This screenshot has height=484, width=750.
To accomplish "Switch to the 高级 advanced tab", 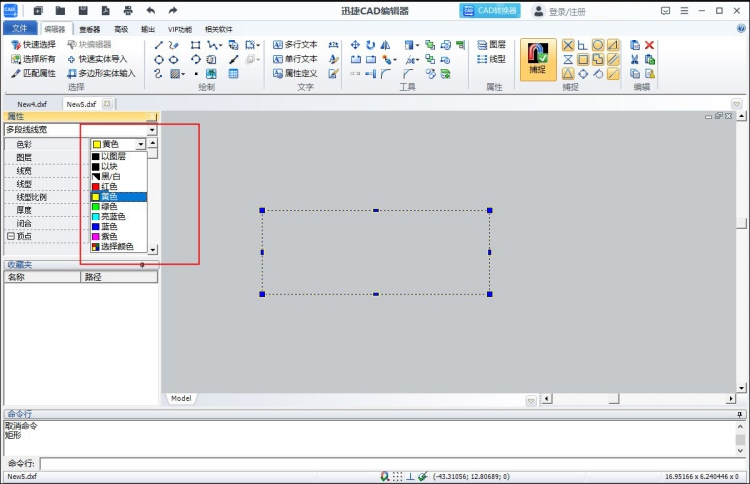I will (121, 30).
